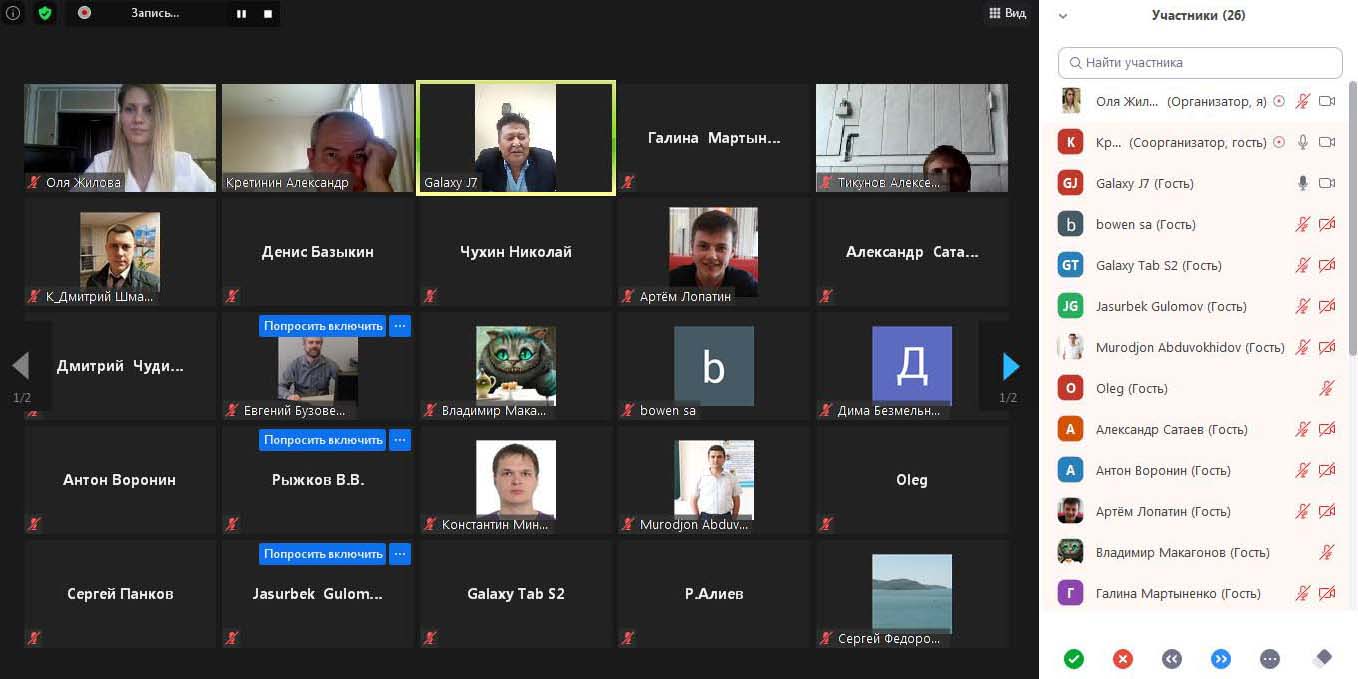Open the more reactions ellipsis icon
1358x679 pixels.
coord(1270,659)
